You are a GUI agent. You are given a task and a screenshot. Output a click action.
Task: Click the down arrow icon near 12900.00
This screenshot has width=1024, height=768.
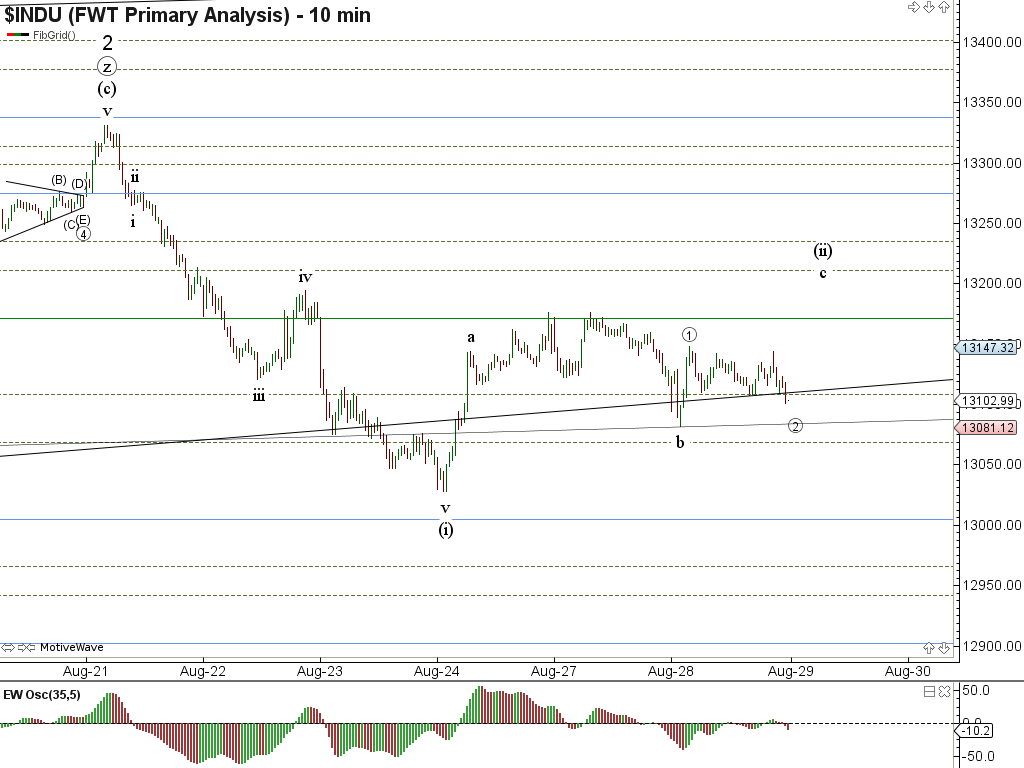coord(943,647)
